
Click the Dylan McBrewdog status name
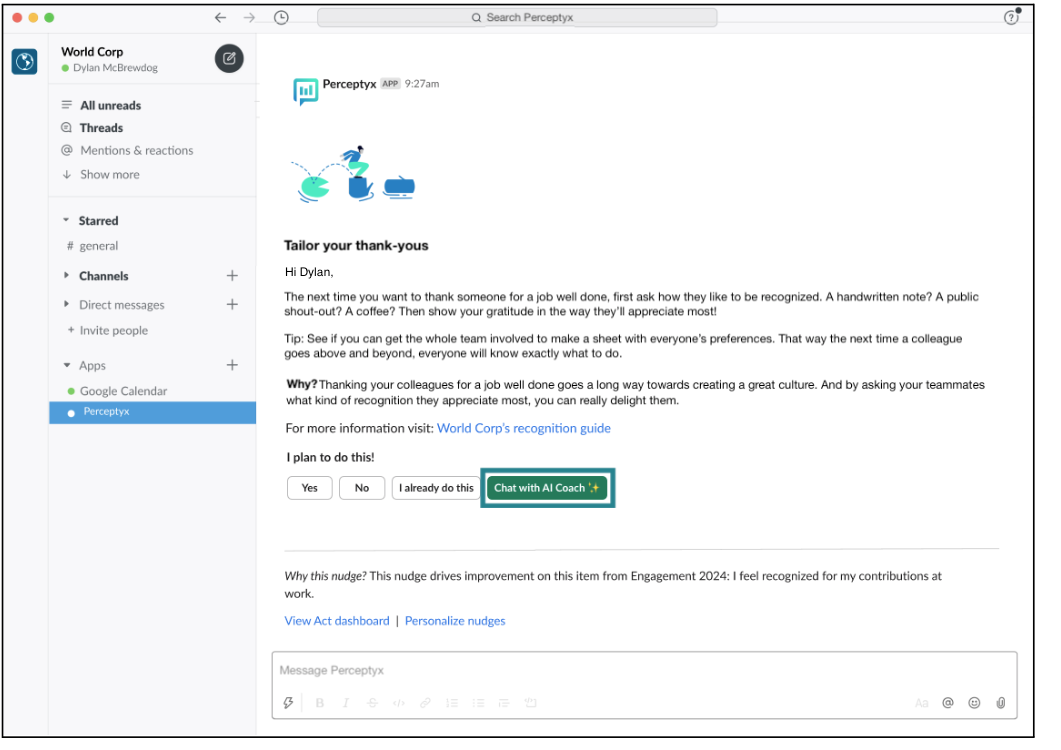pos(115,68)
